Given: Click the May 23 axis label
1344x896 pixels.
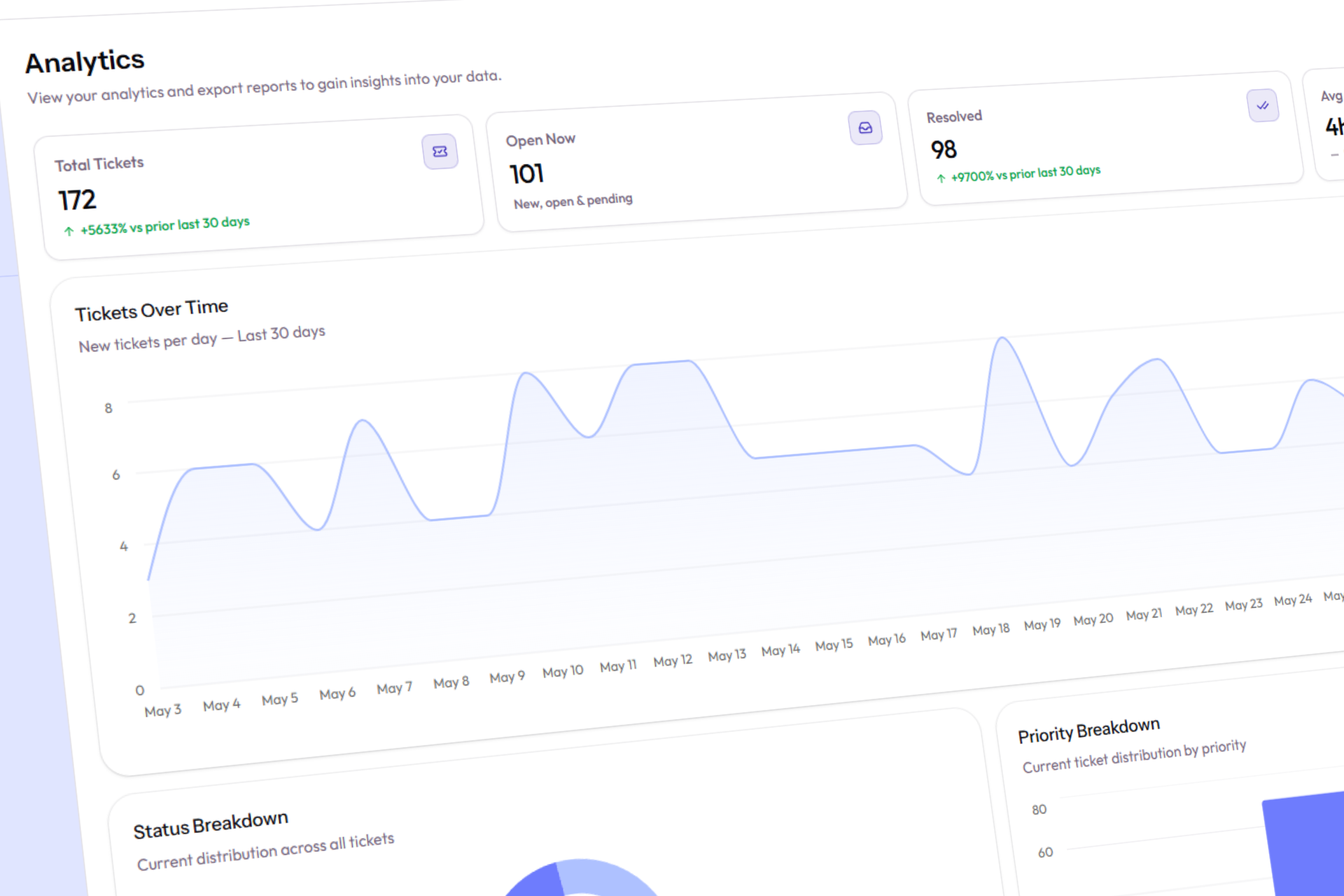Looking at the screenshot, I should pos(1244,605).
